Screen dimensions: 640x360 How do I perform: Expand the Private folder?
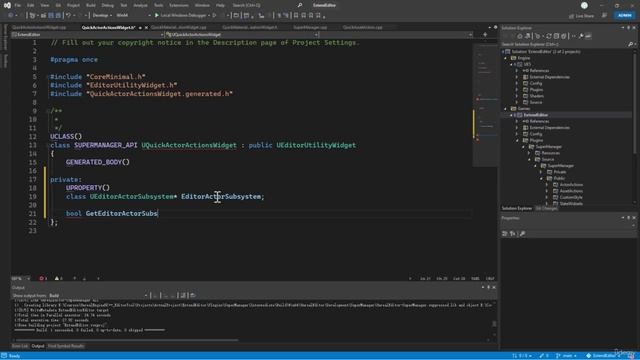pyautogui.click(x=541, y=172)
